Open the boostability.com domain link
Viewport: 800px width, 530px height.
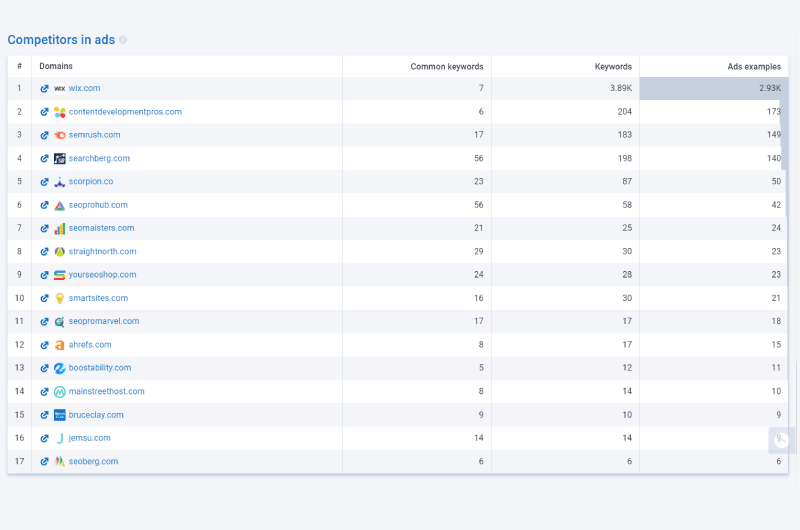pos(100,368)
